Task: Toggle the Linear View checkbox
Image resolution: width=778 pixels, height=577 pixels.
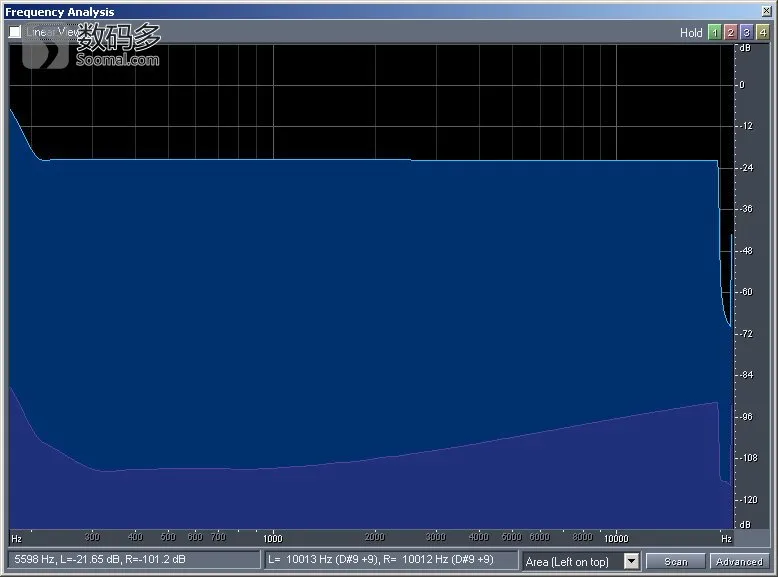Action: pos(15,32)
